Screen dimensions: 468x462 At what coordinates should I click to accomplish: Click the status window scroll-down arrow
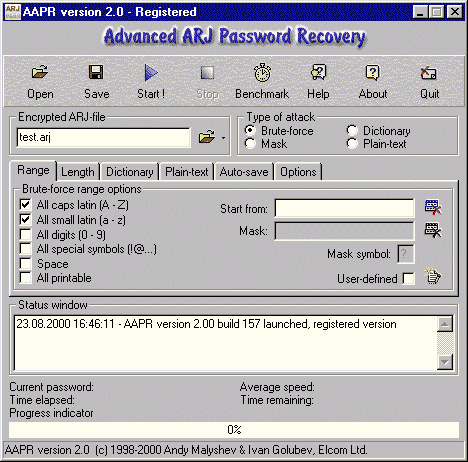click(x=445, y=362)
